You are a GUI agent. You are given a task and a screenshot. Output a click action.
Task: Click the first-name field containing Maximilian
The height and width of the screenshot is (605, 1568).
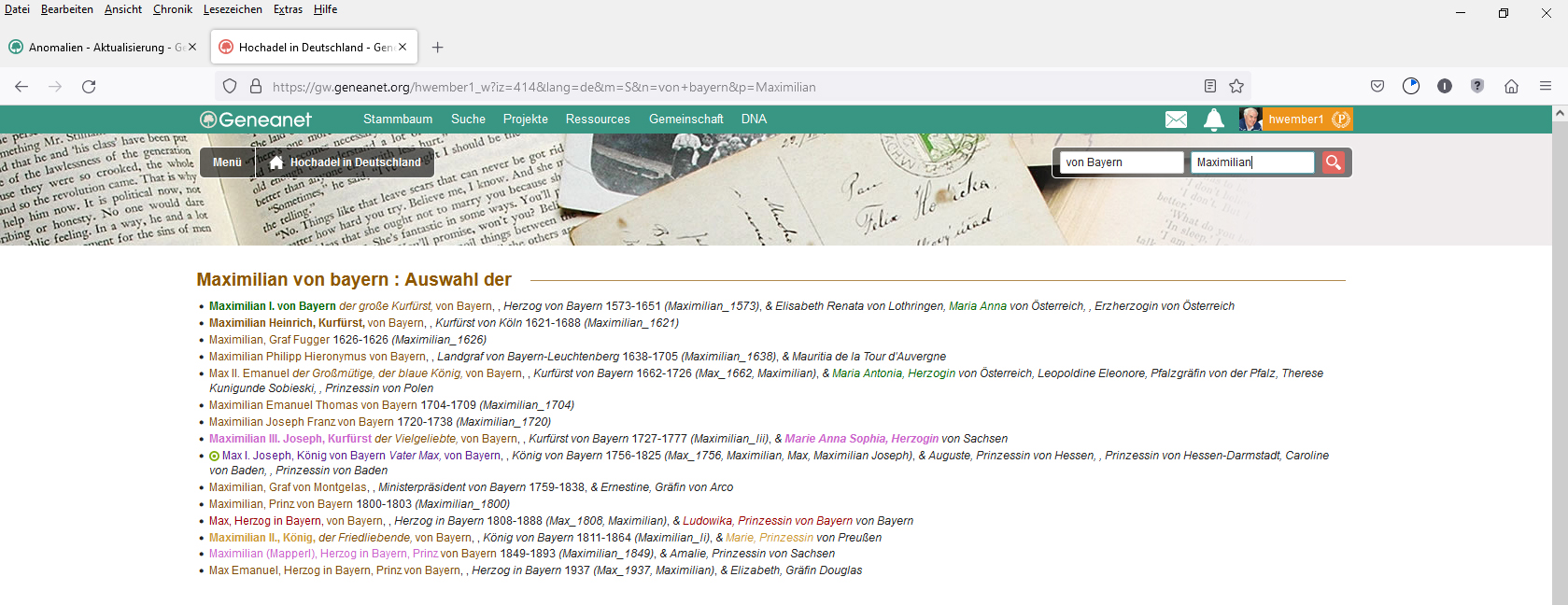pos(1251,162)
